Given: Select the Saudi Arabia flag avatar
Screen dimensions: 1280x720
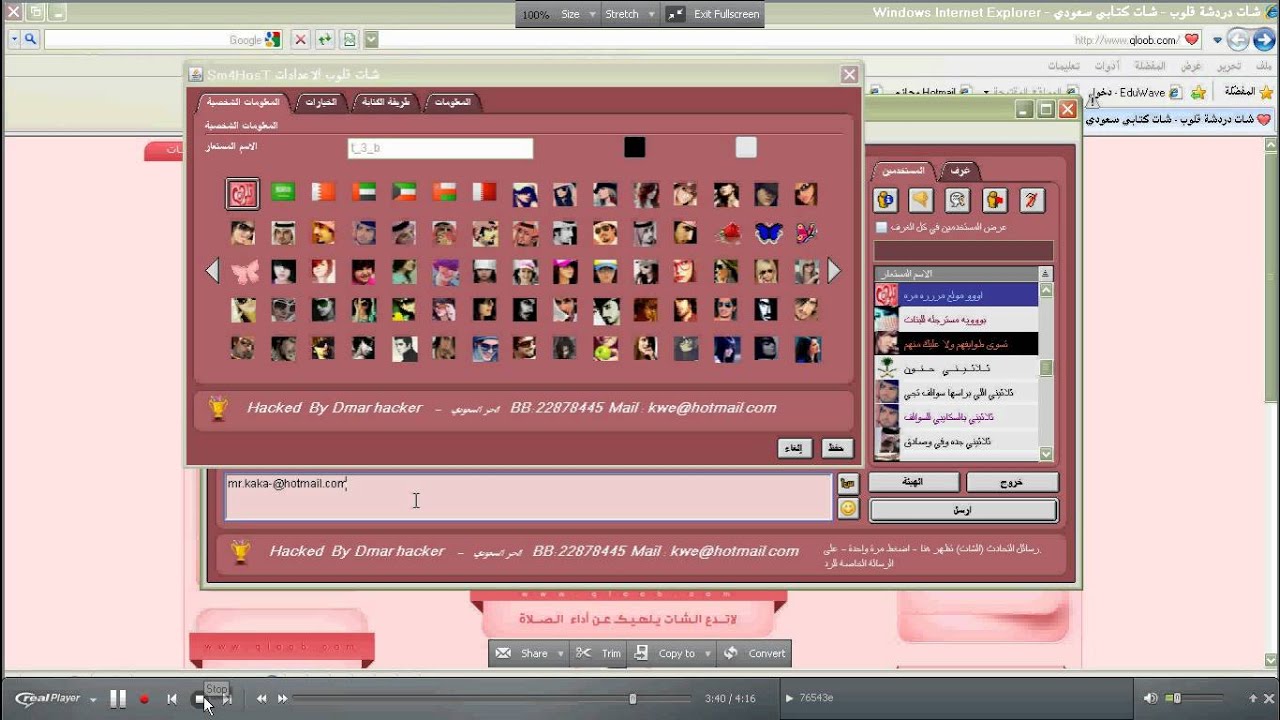Looking at the screenshot, I should click(x=283, y=192).
